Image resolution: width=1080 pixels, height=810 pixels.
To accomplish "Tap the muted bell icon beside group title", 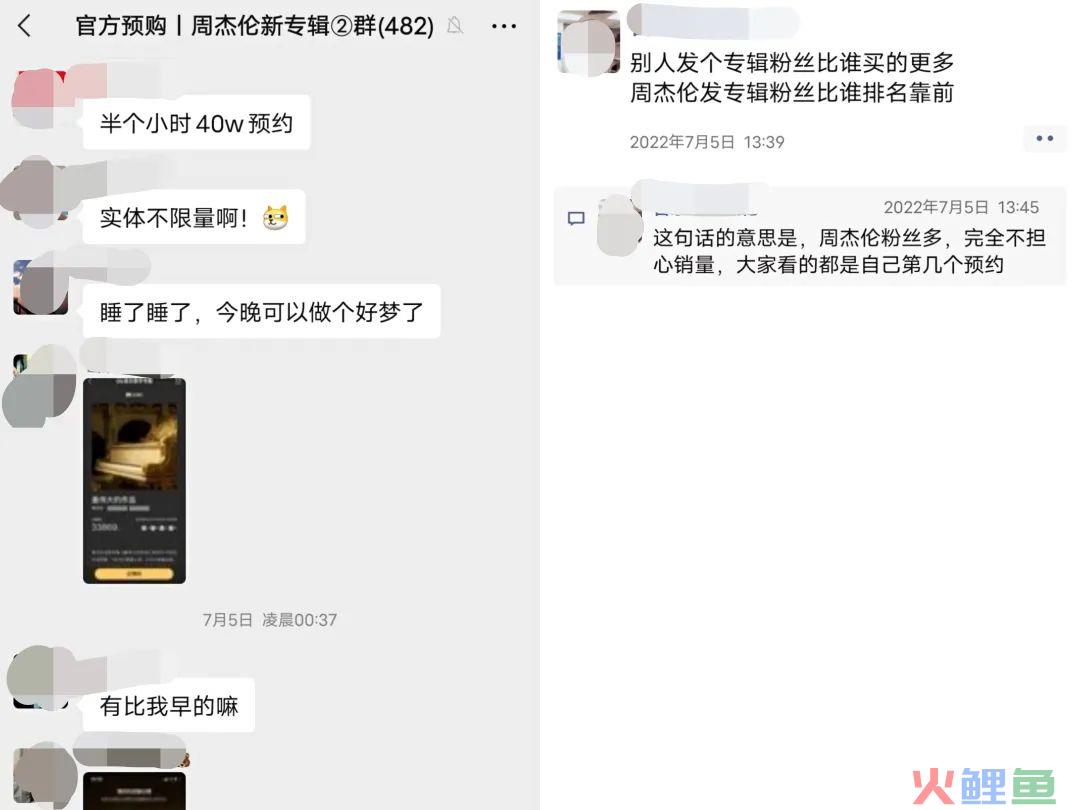I will 455,26.
